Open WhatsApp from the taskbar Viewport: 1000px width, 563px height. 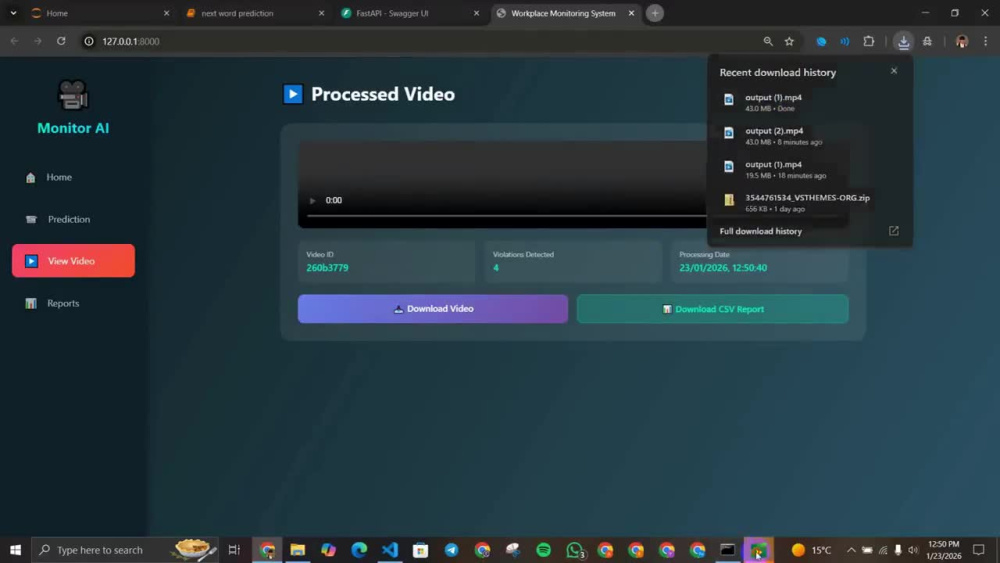pos(575,550)
